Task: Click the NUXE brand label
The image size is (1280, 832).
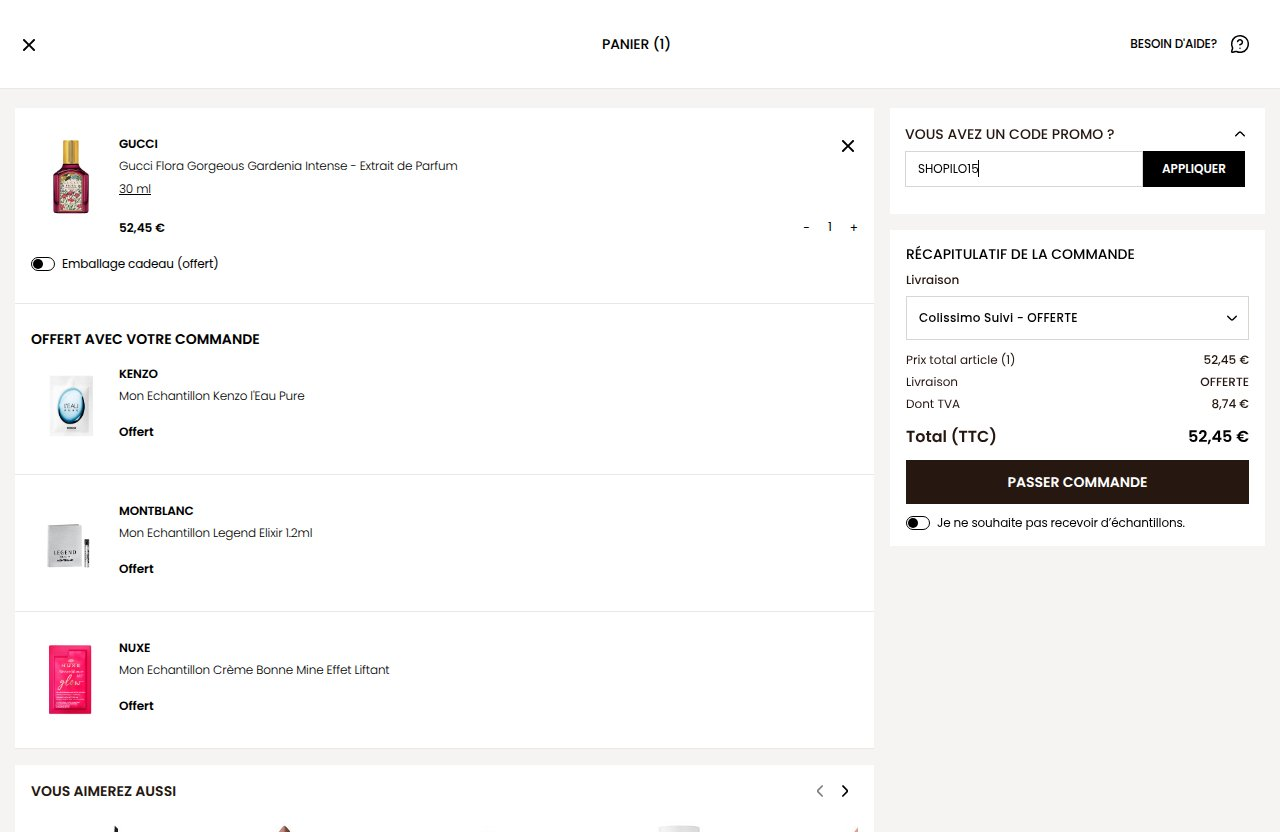Action: [x=134, y=648]
